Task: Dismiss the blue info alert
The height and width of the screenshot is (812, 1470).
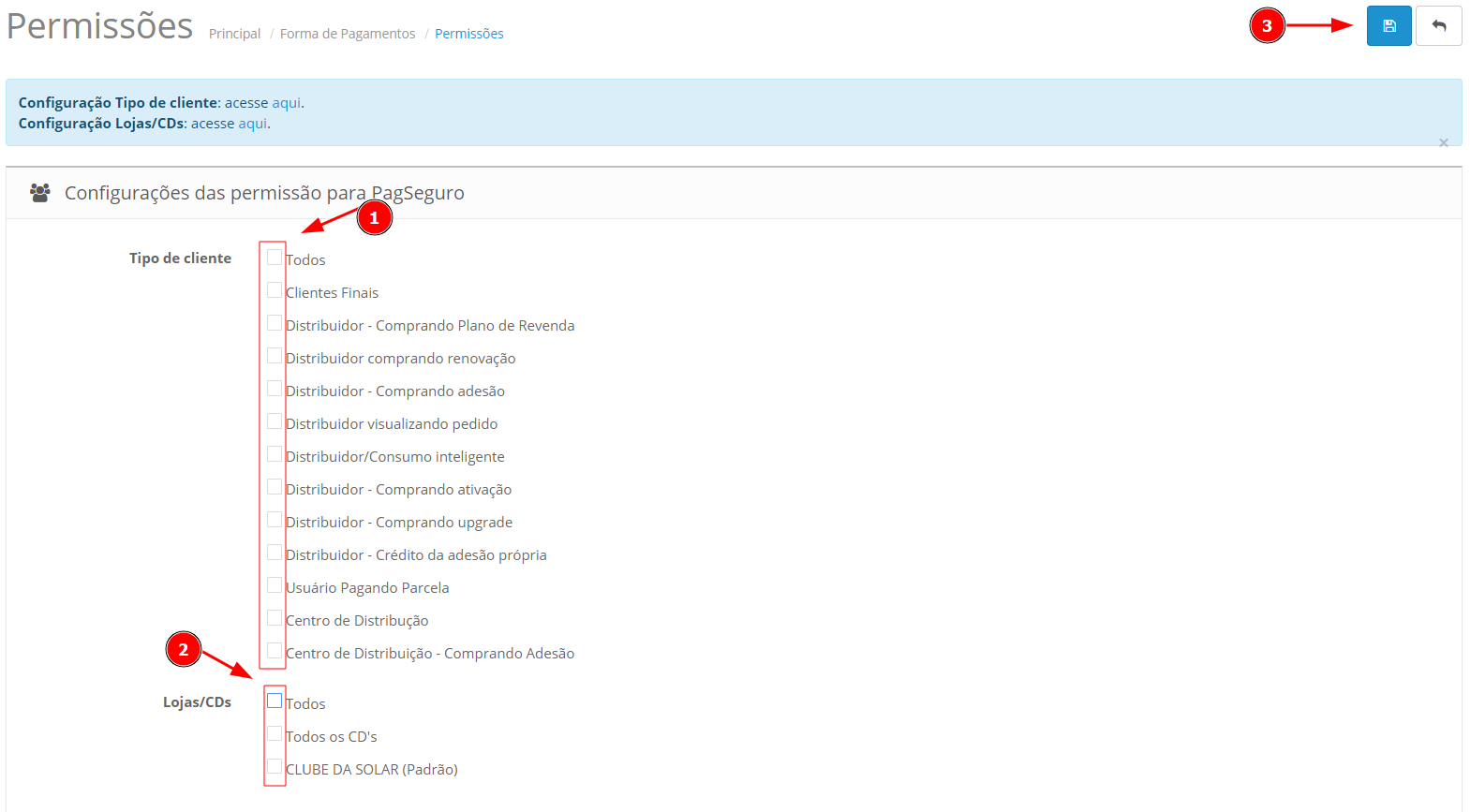Action: pyautogui.click(x=1443, y=142)
